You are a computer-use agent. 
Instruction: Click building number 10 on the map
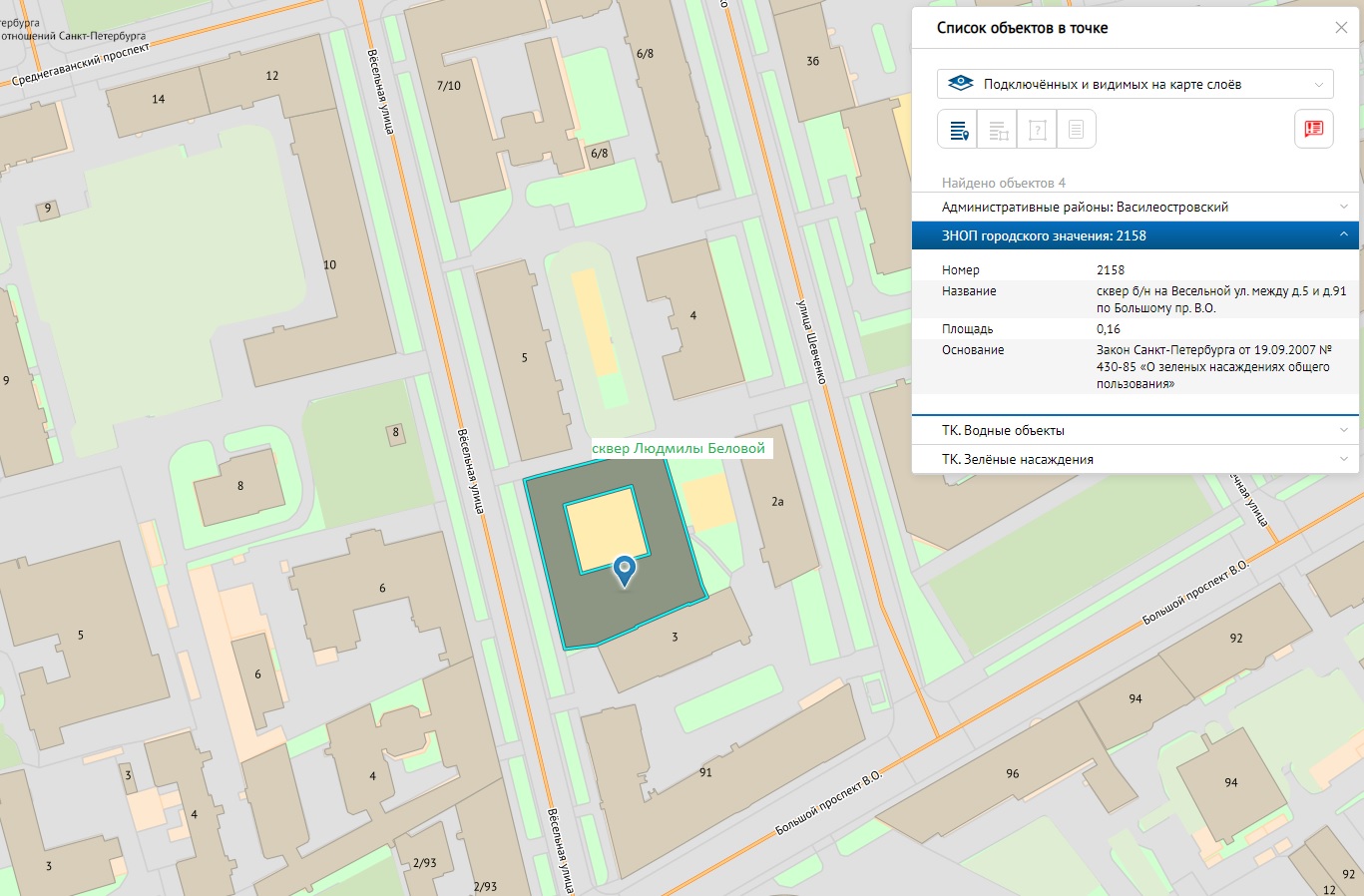(x=329, y=264)
